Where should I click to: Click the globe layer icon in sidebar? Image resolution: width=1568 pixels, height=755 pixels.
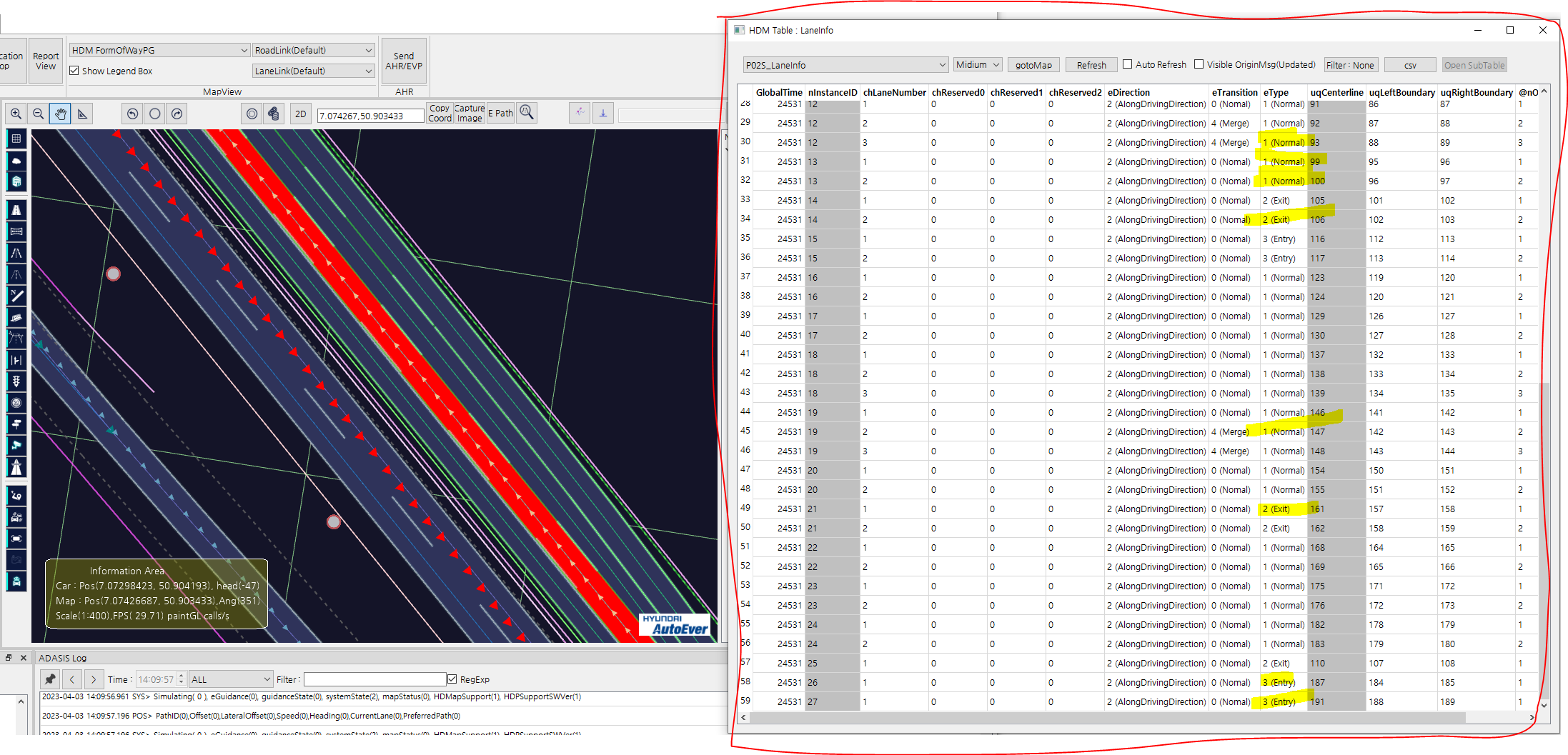[16, 181]
